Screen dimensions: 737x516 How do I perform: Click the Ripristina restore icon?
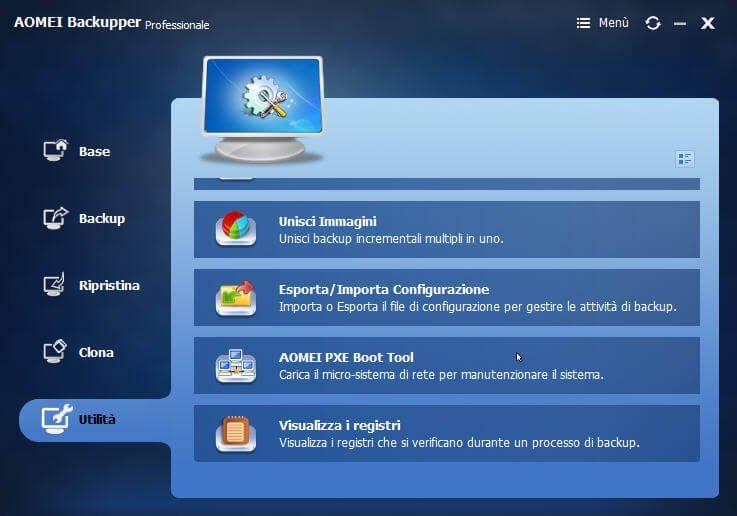click(x=55, y=284)
